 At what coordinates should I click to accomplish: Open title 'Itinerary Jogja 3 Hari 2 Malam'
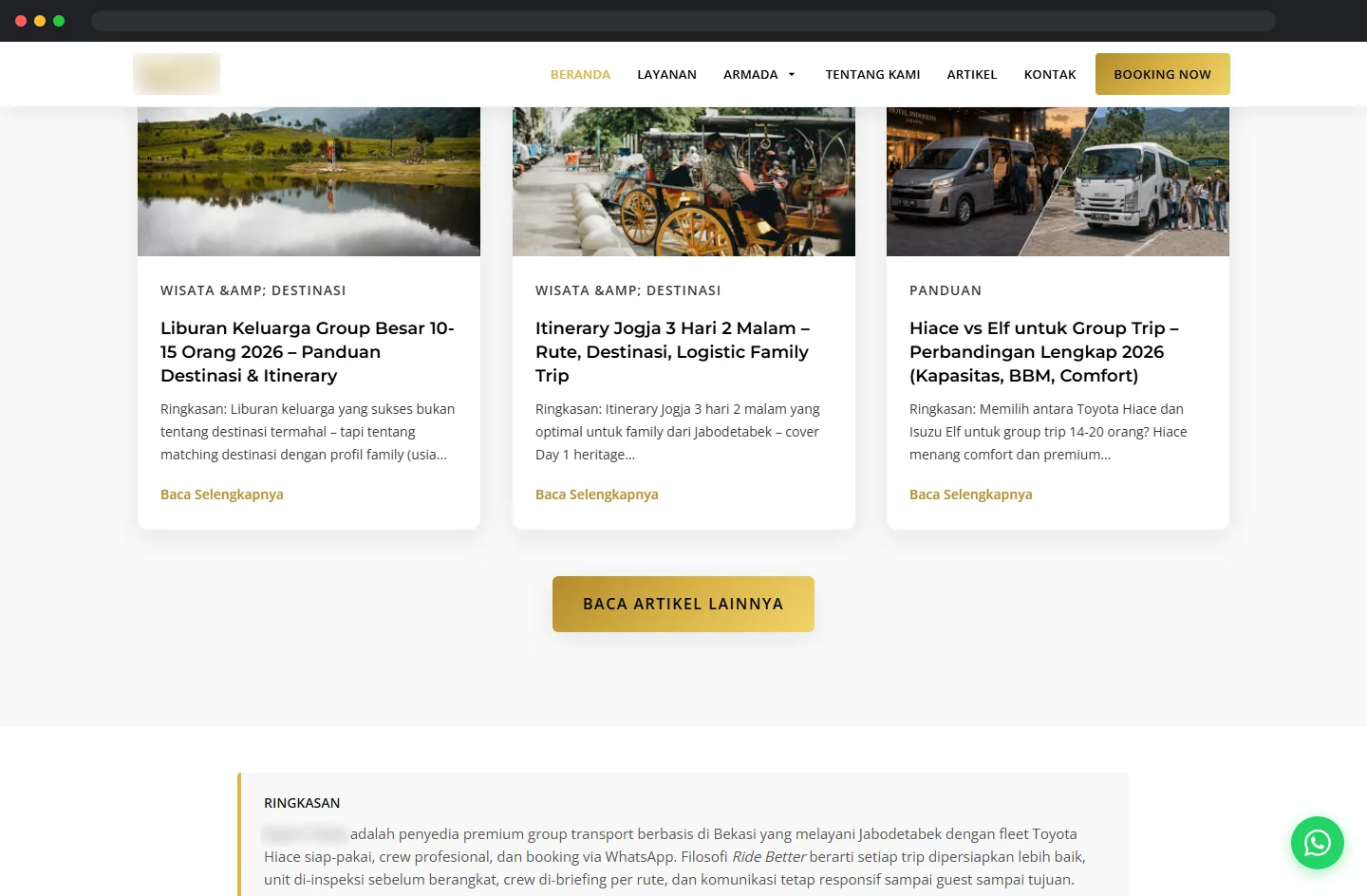click(672, 352)
